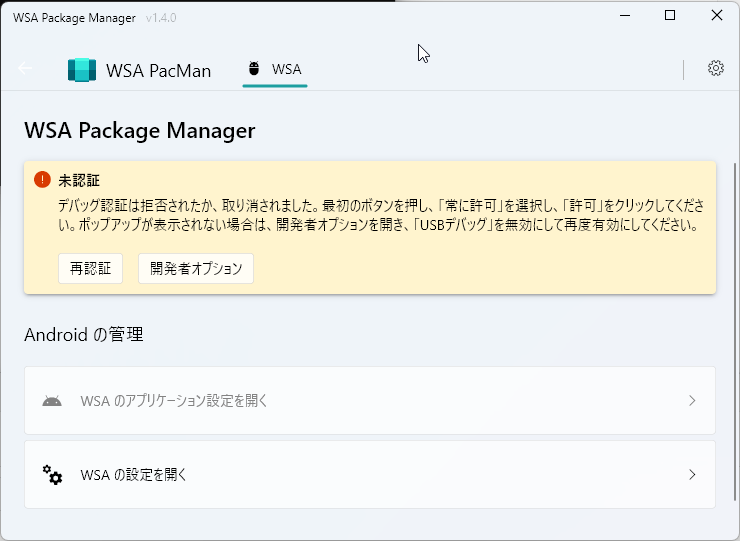Click the 再認証 button
Viewport: 740px width, 541px height.
coord(91,269)
